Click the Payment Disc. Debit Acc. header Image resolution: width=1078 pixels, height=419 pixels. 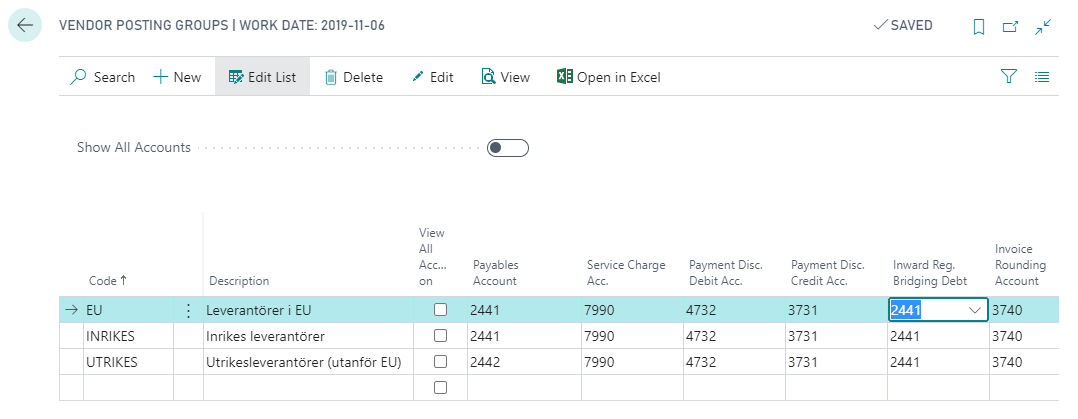[x=726, y=272]
